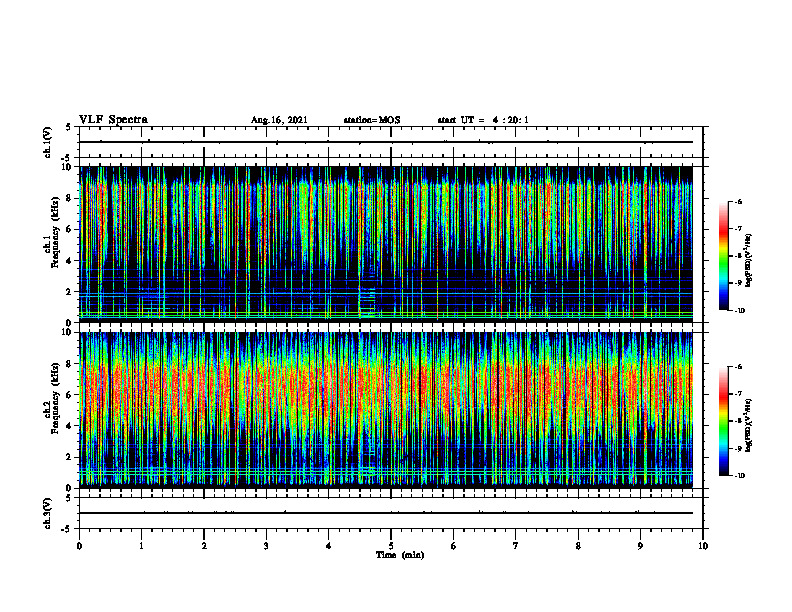Click time-axis tick label "8"
Viewport: 792px width, 612px height.
pos(578,546)
